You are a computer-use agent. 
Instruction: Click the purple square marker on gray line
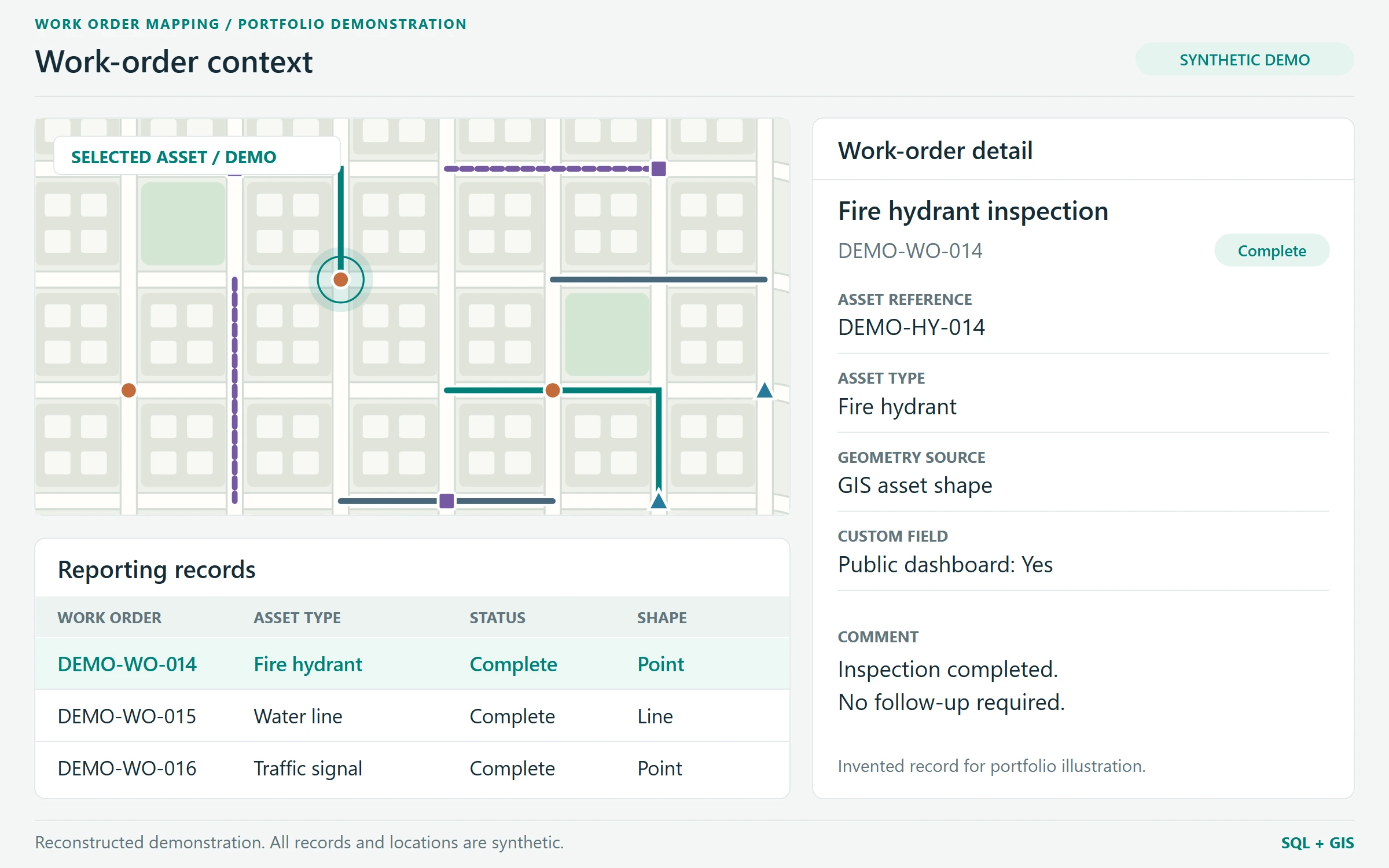point(447,501)
